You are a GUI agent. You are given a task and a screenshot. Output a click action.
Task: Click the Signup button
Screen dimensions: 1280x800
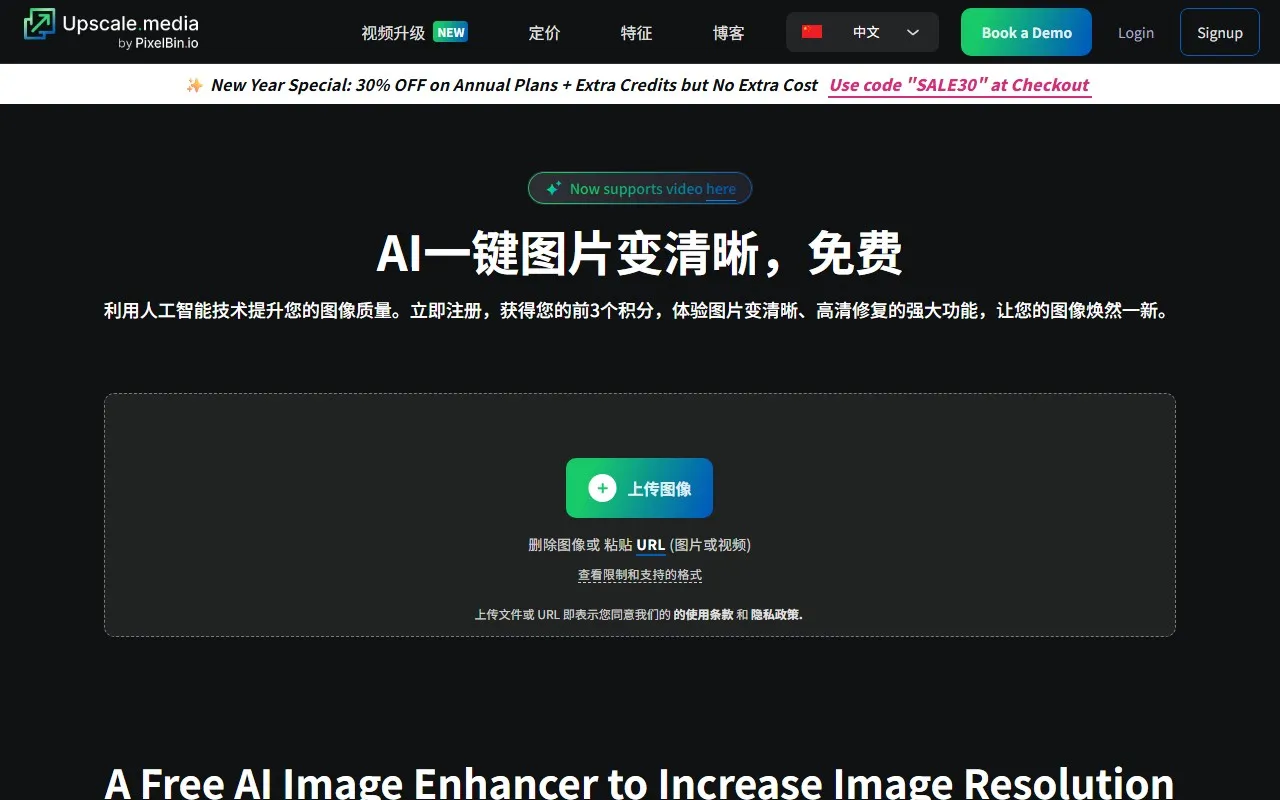click(1219, 33)
